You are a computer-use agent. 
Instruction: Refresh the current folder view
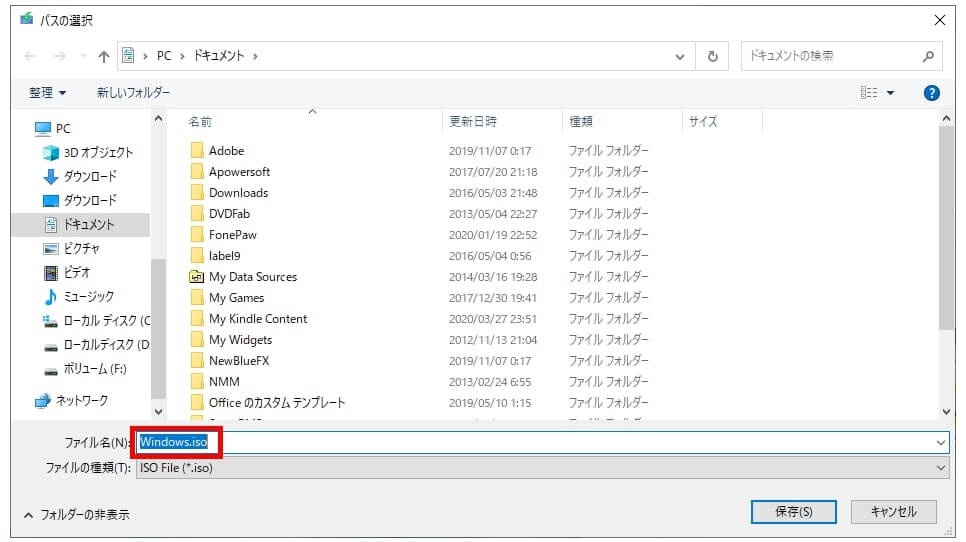pos(712,57)
